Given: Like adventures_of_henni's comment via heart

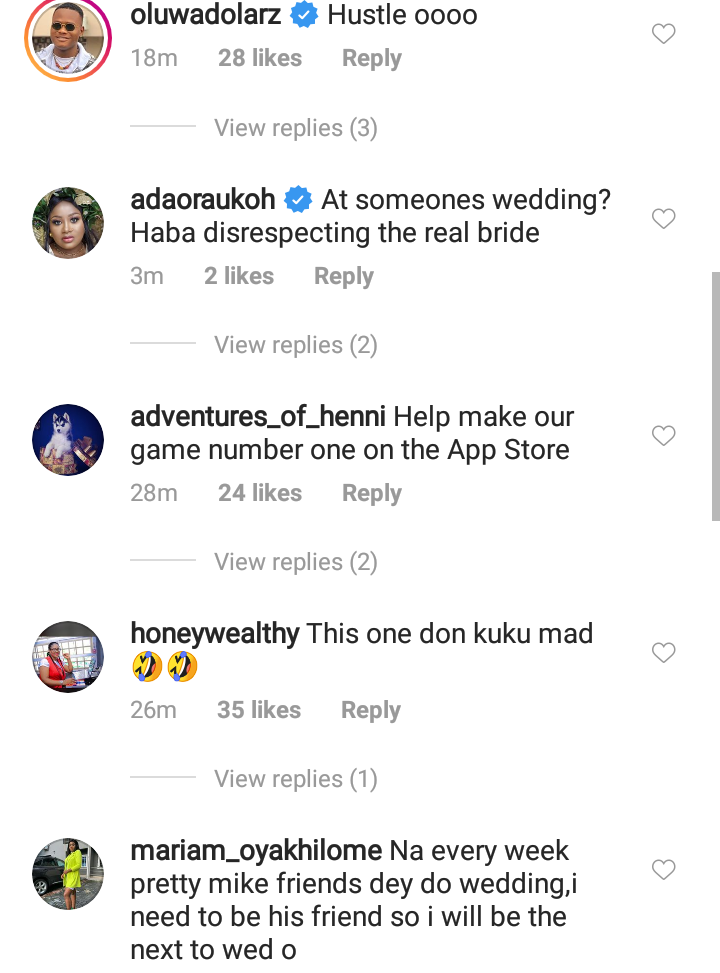Looking at the screenshot, I should point(663,436).
